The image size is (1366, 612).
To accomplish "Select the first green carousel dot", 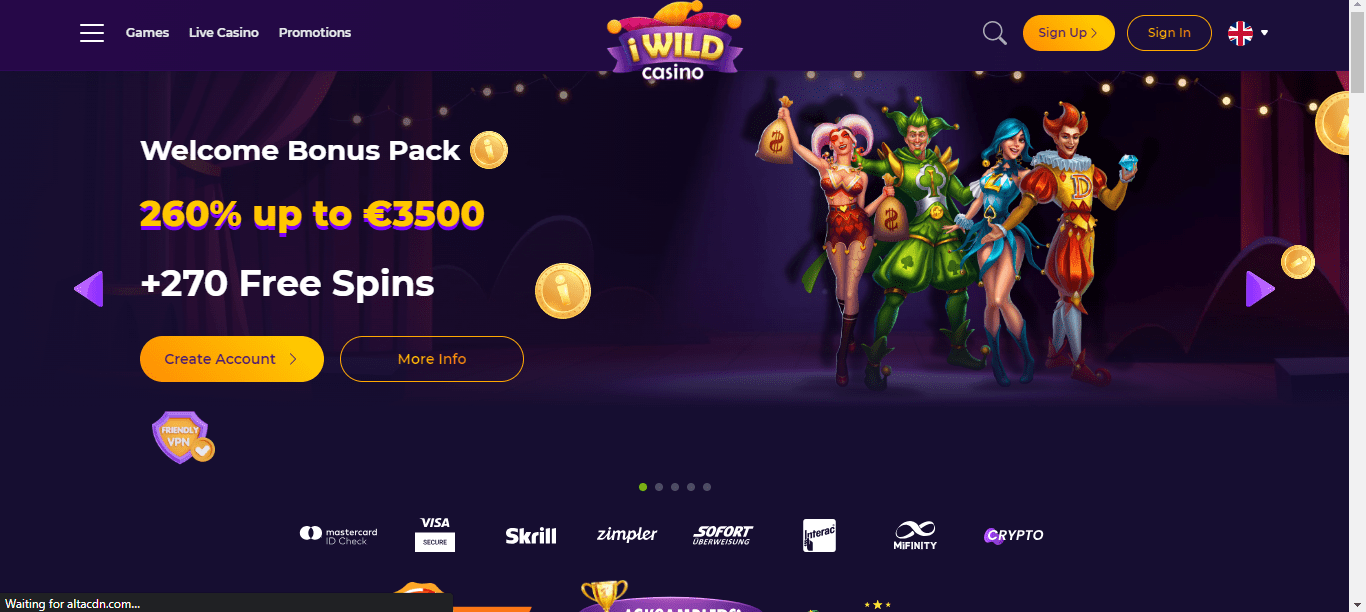I will point(642,487).
